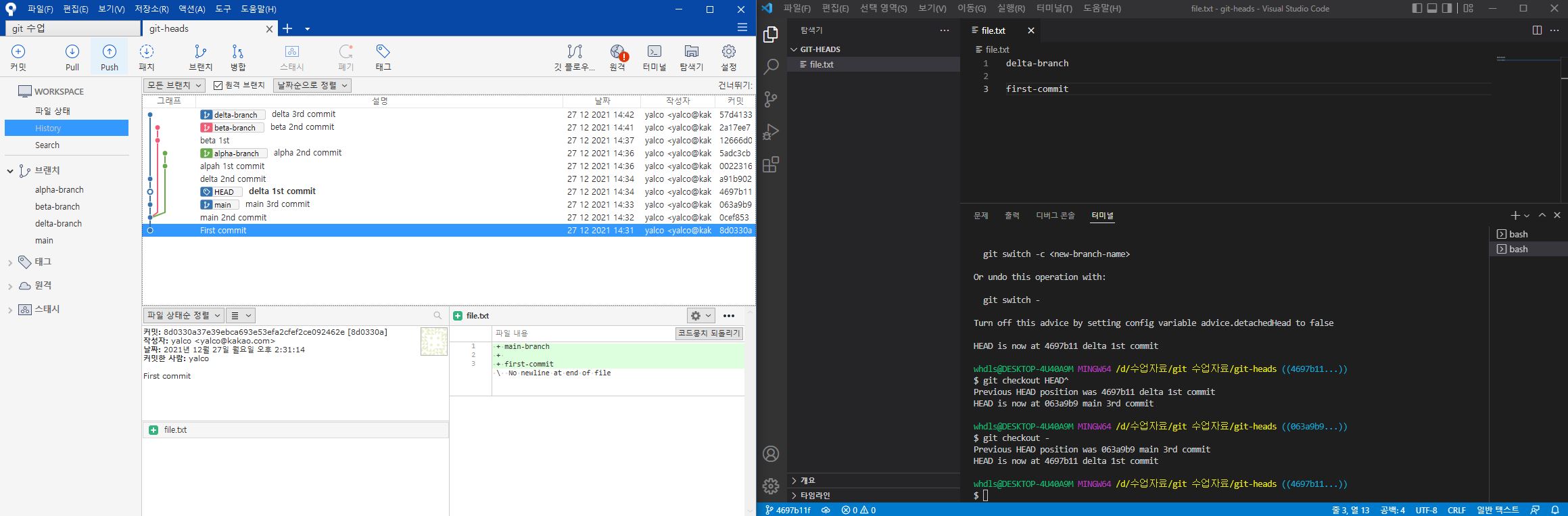Open the 터미널 (Terminal) icon in SourceTree
The width and height of the screenshot is (1568, 516).
[655, 57]
